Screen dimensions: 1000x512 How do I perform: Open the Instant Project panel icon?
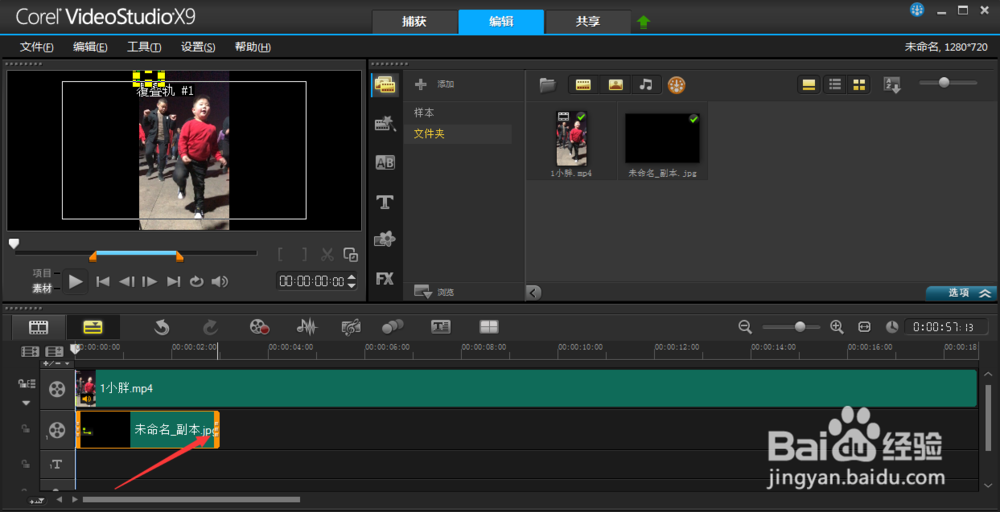tap(385, 124)
